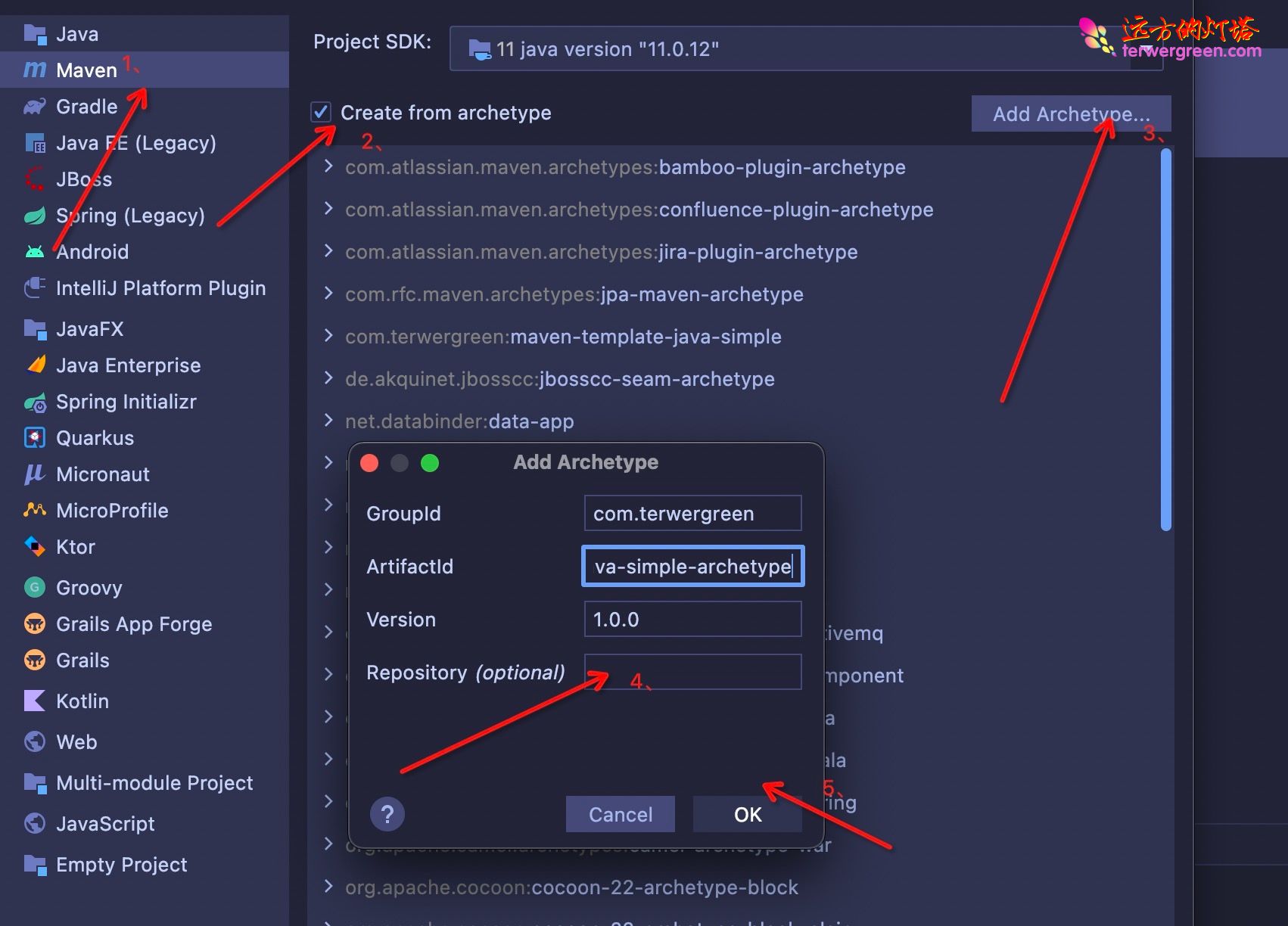
Task: Click the Gradle elephant icon
Action: pos(35,106)
